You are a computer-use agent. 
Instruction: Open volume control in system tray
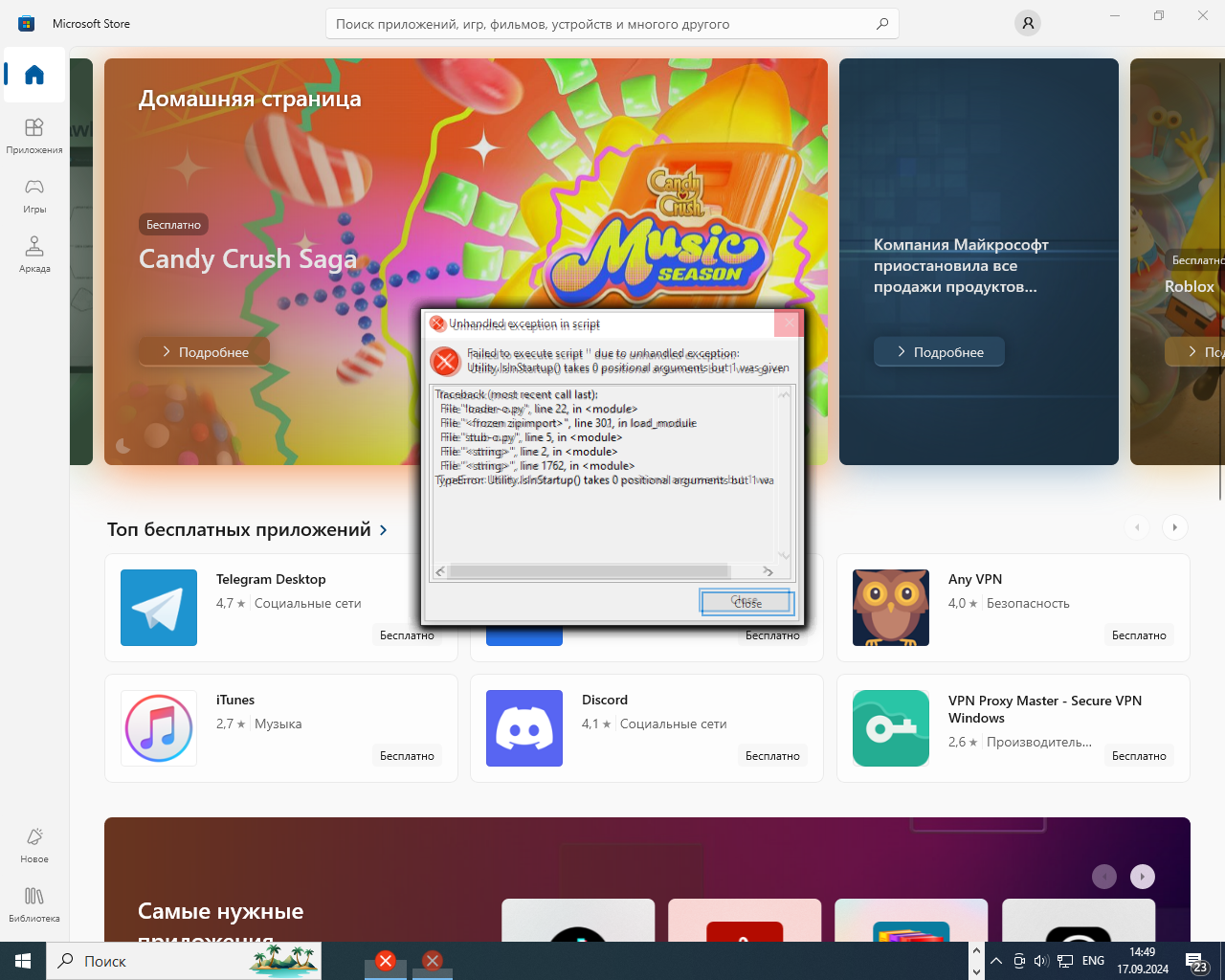pos(1041,961)
